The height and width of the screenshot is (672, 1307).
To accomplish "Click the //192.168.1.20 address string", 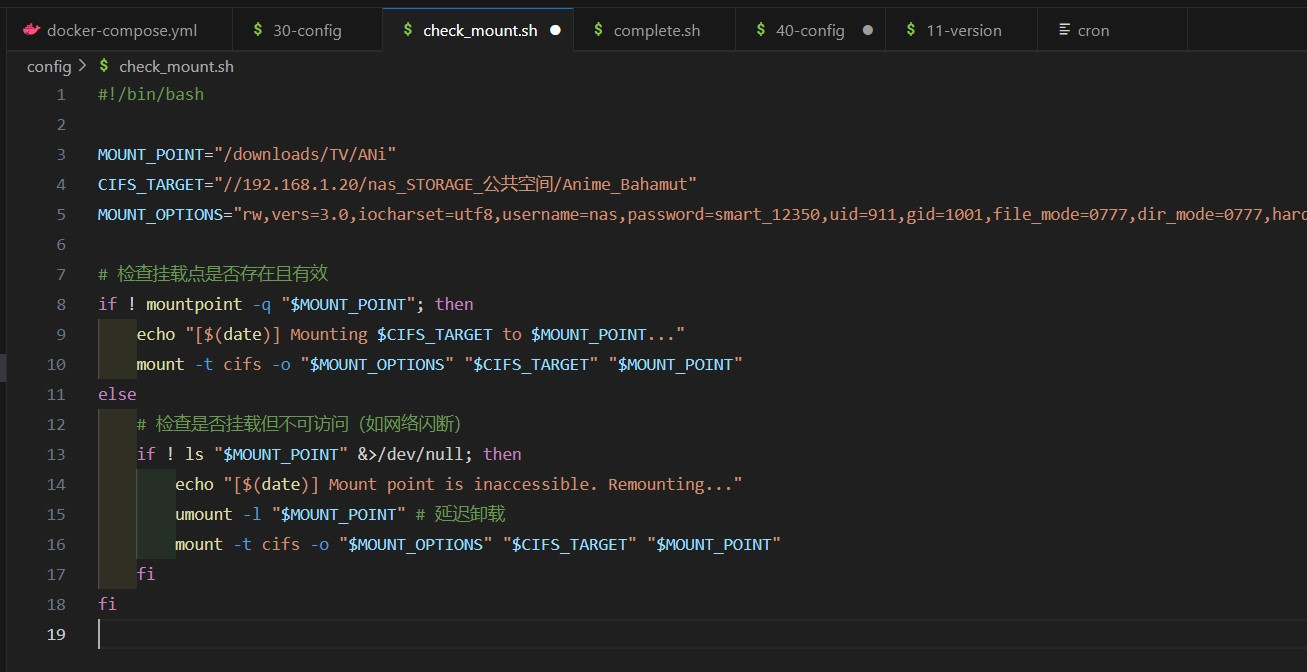I will coord(291,184).
